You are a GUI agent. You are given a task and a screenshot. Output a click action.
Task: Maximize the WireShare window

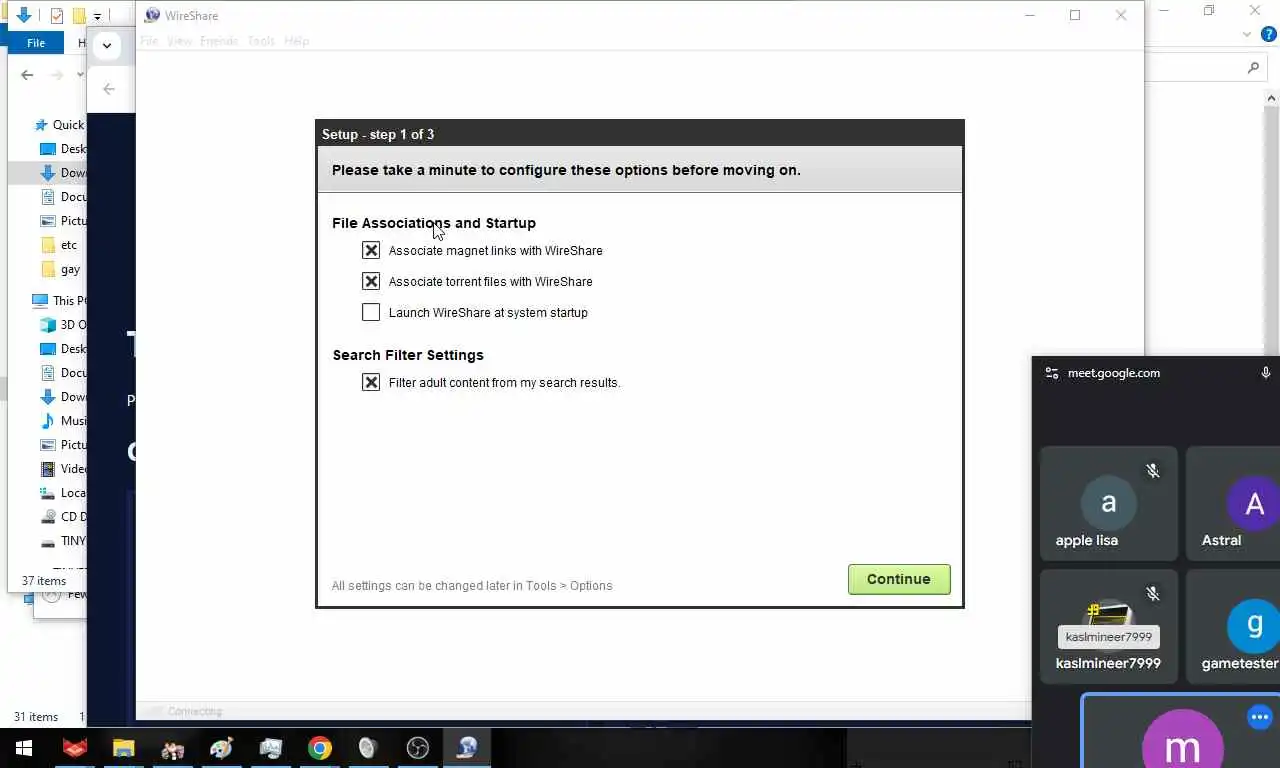(1075, 15)
